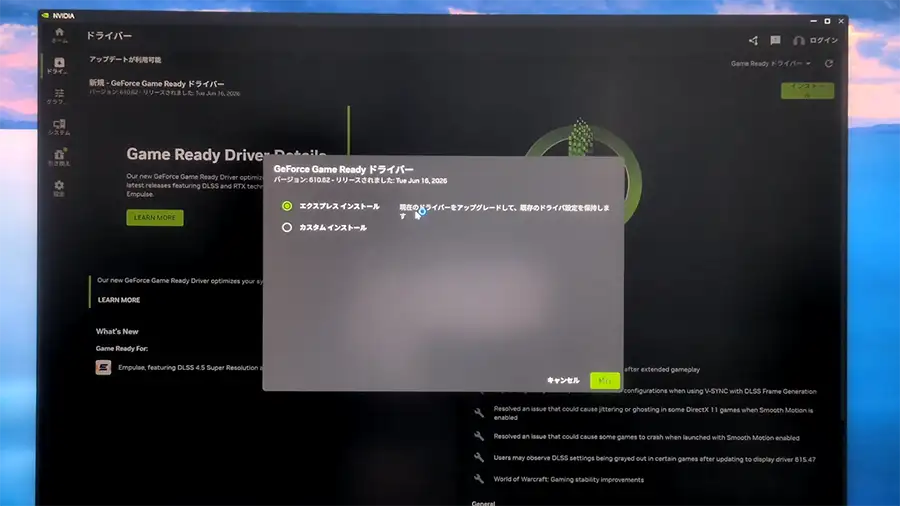900x506 pixels.
Task: Refresh the driver list with the reload icon
Action: click(829, 64)
